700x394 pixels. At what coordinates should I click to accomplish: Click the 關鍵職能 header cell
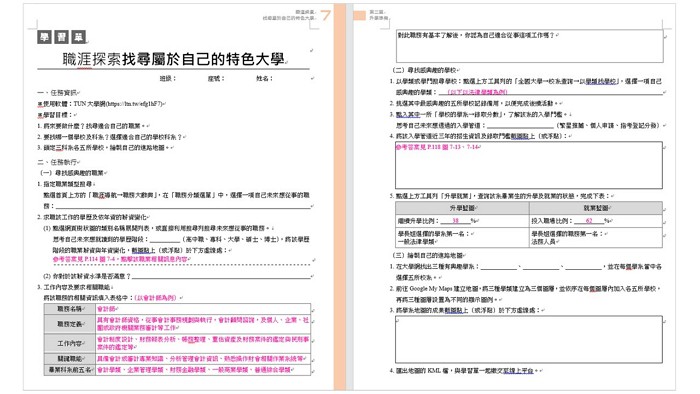click(x=70, y=359)
